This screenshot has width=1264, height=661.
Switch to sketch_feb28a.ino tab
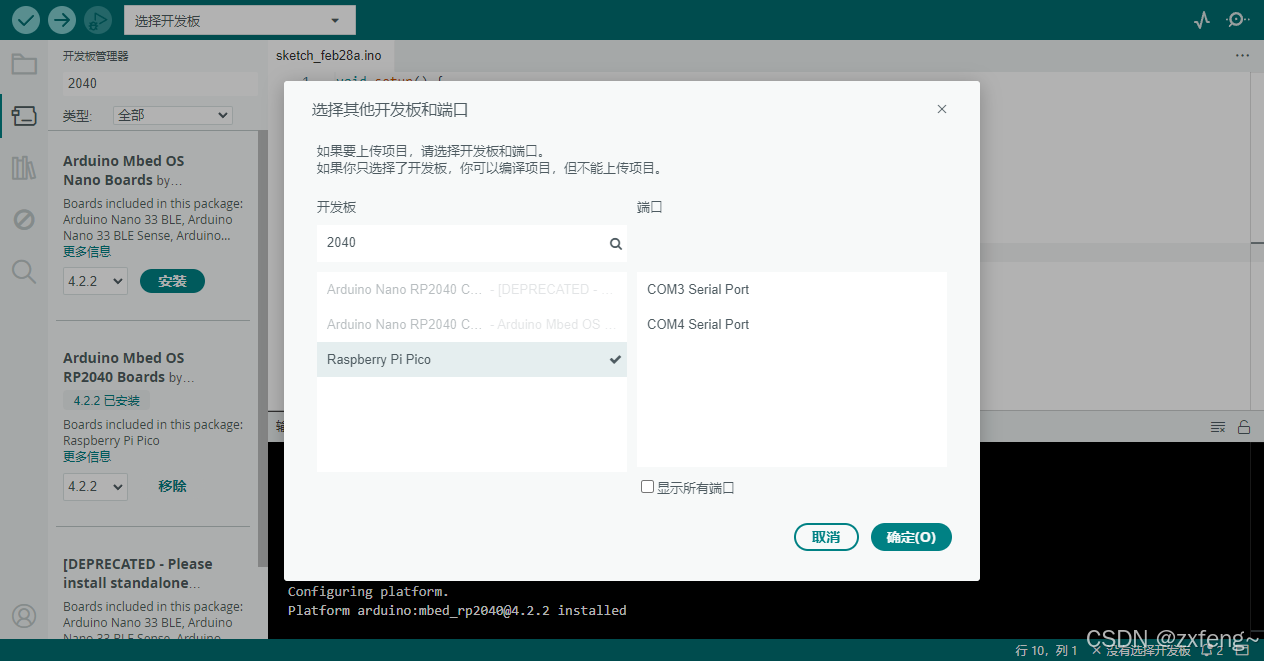coord(329,56)
